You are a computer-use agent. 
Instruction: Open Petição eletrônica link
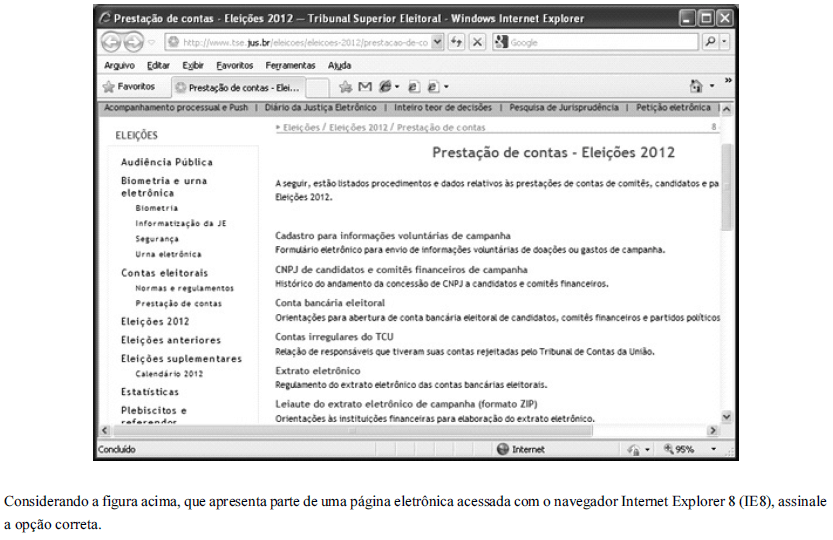click(x=673, y=107)
